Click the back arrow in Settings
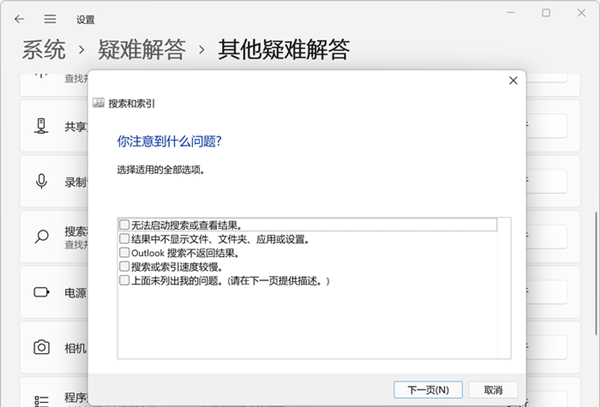 pyautogui.click(x=20, y=19)
